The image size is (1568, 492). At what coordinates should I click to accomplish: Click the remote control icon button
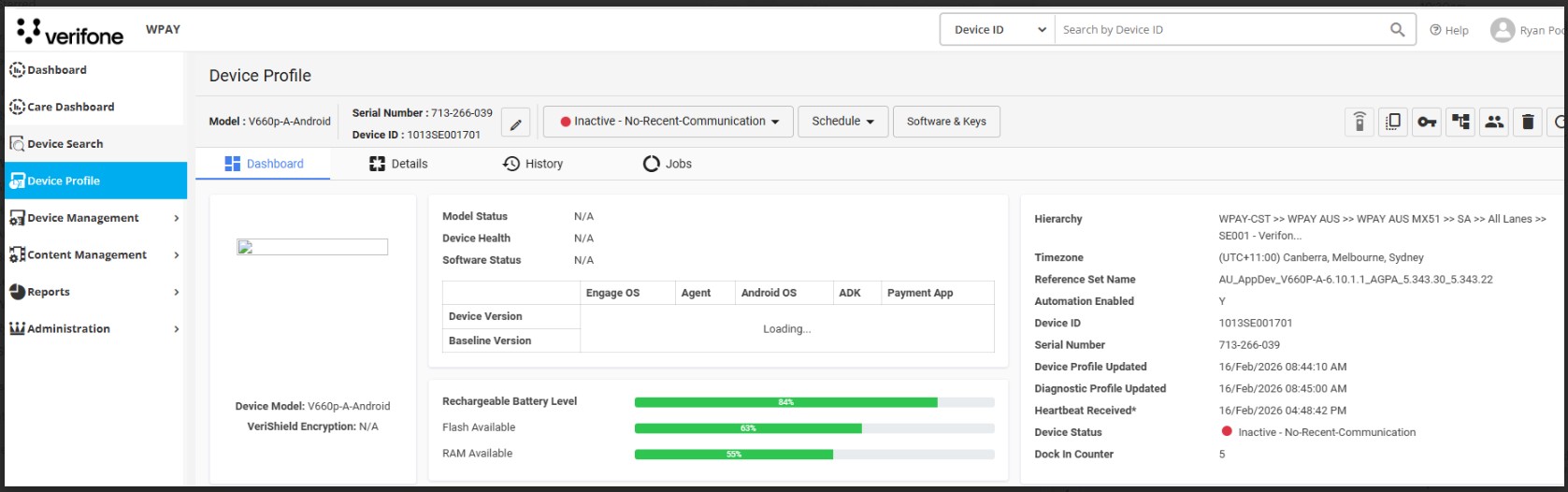coord(1359,122)
